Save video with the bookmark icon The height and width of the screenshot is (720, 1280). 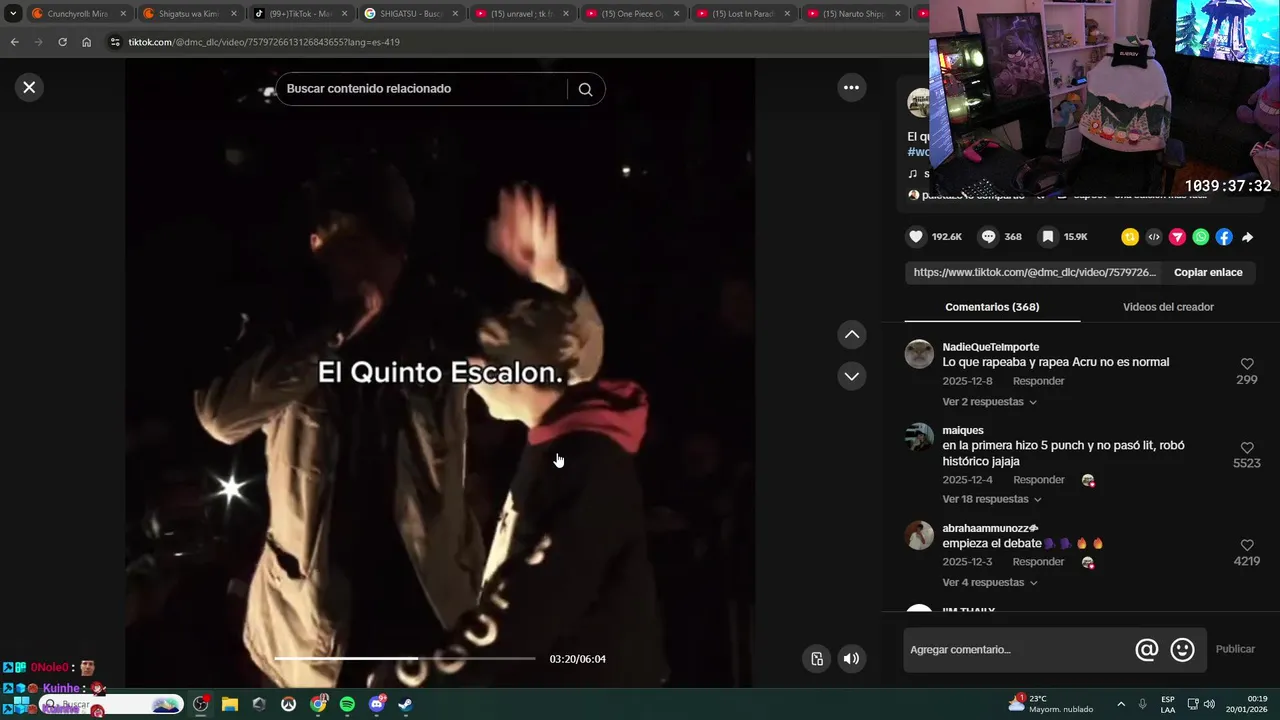(1047, 237)
